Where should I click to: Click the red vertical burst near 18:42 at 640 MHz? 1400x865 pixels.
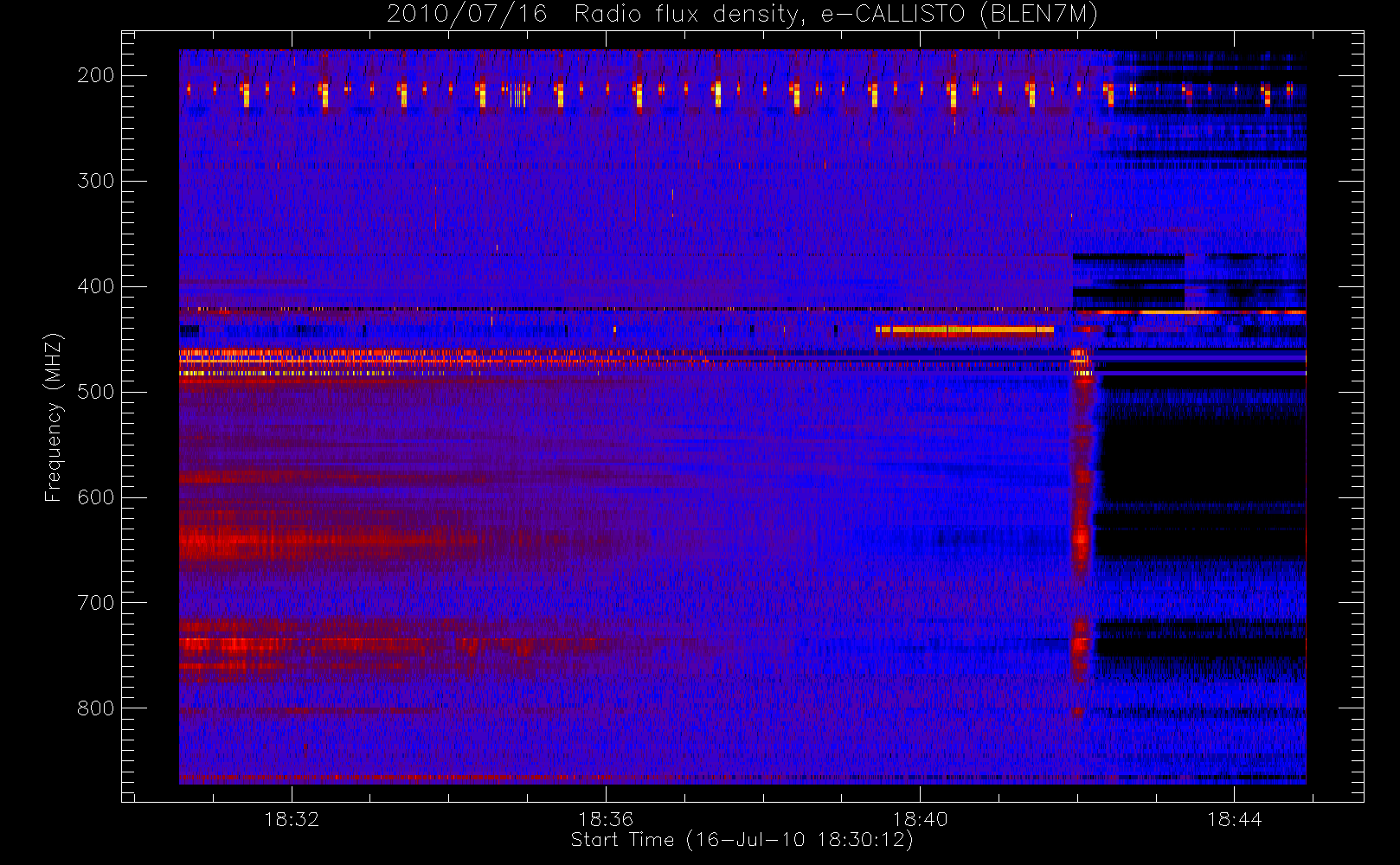point(1080,541)
